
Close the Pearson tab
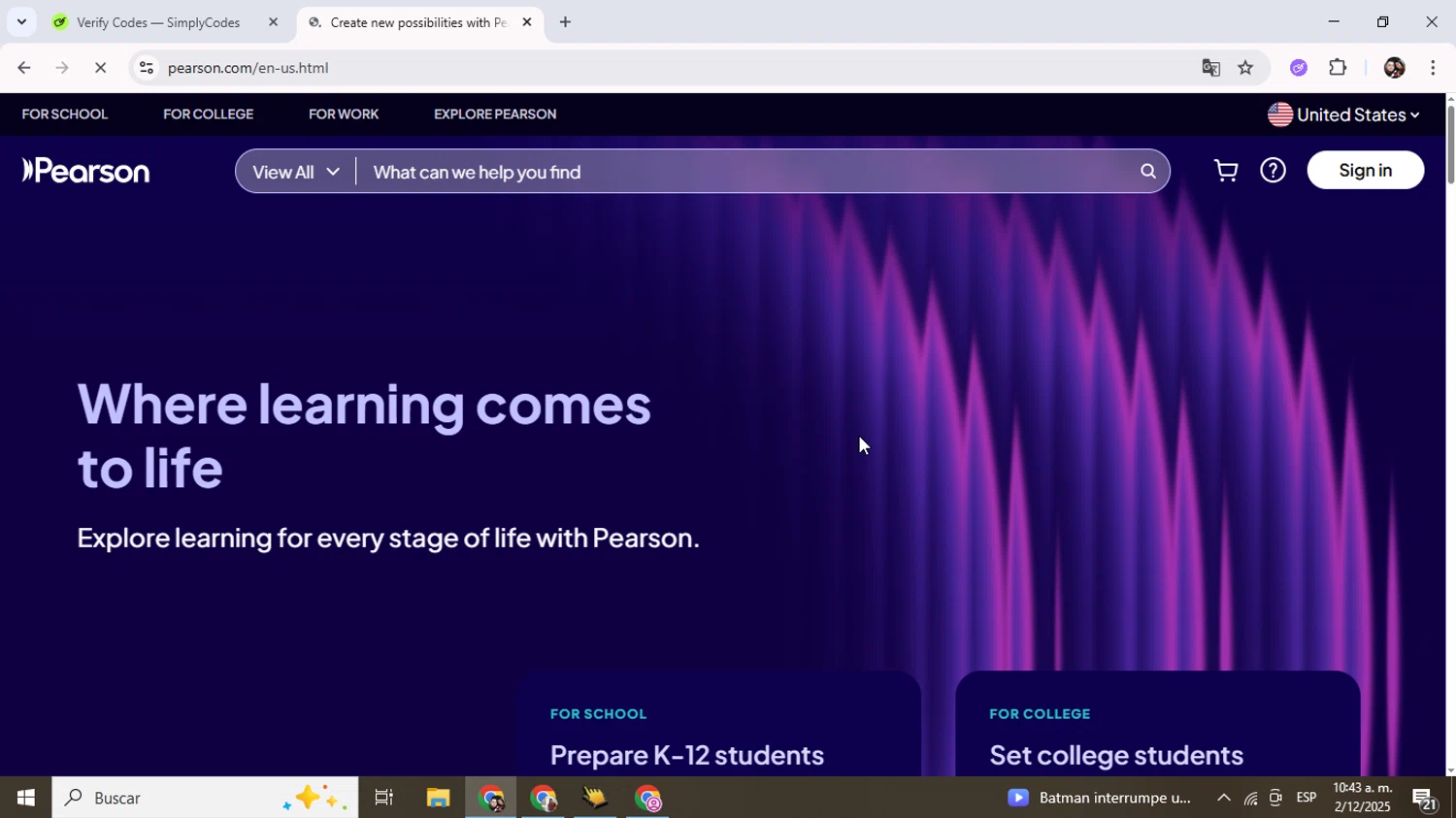527,22
